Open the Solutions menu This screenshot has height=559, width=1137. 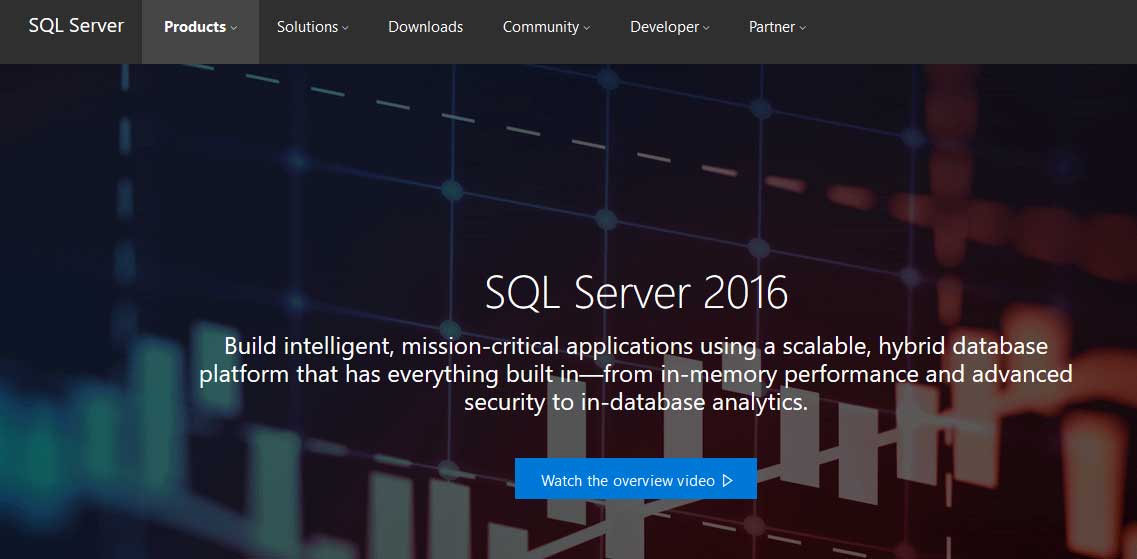(x=307, y=27)
